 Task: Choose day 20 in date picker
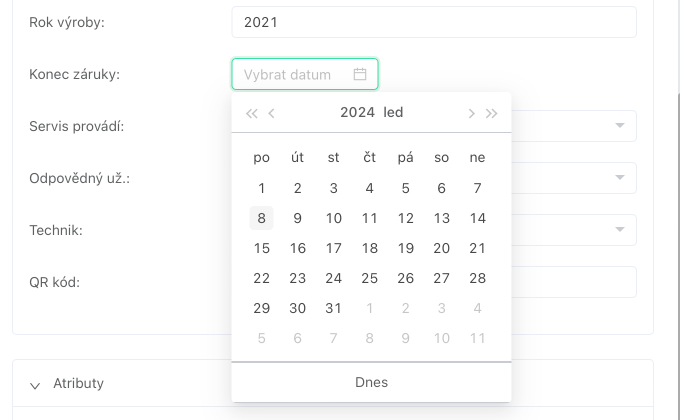point(442,248)
